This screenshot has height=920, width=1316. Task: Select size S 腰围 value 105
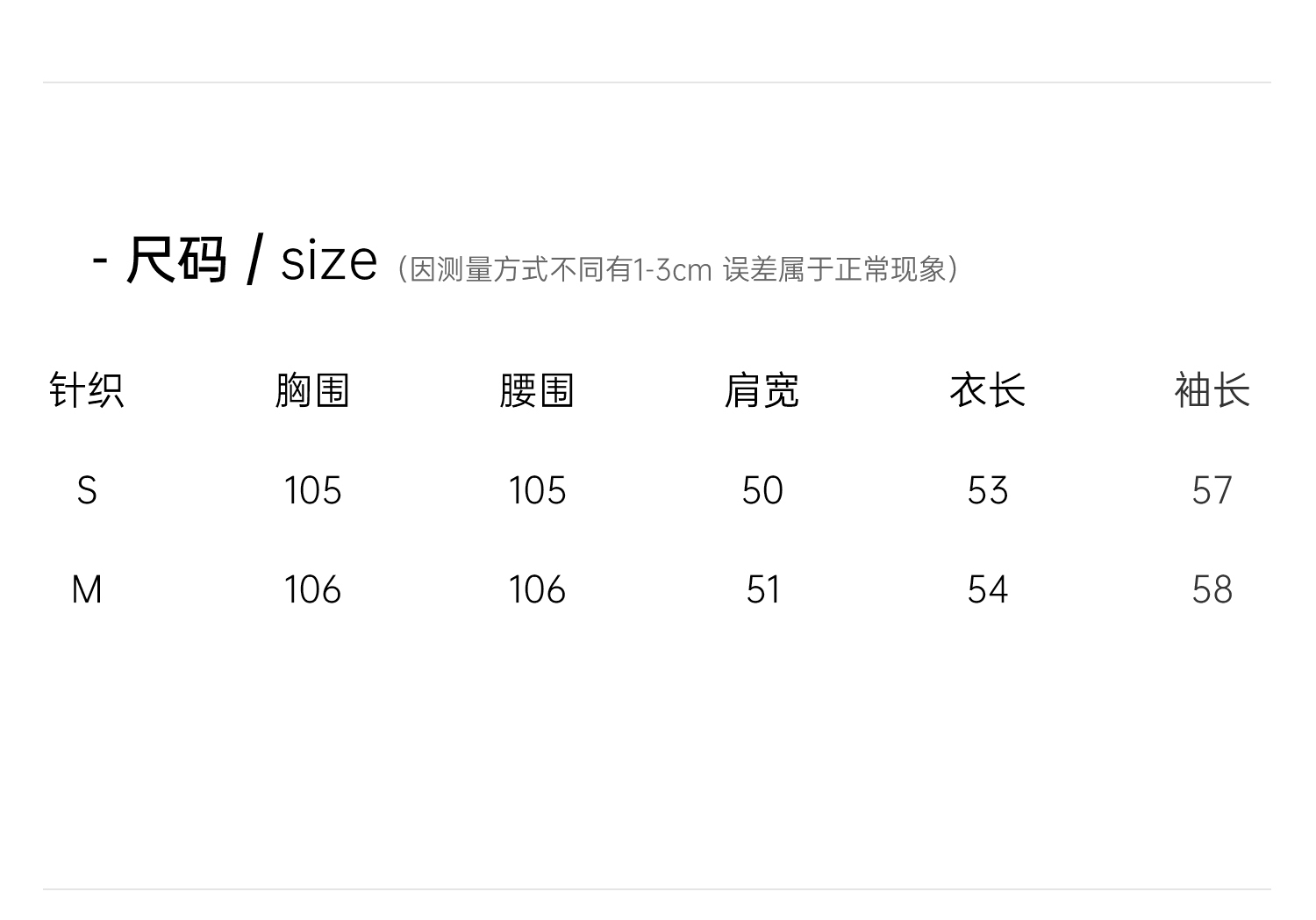(537, 490)
